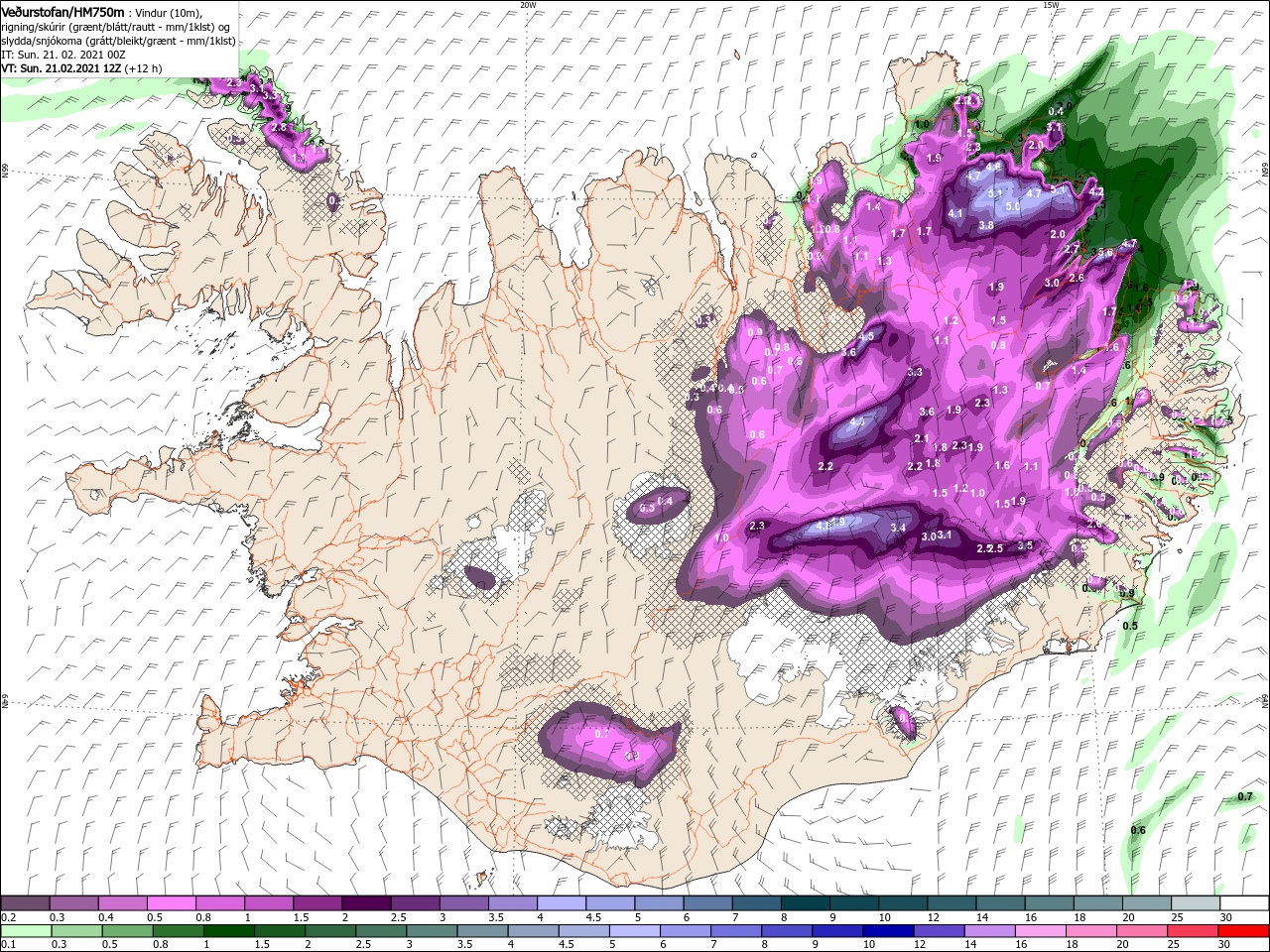
Task: Click the (+12 h) forecast offset label
Action: click(145, 68)
